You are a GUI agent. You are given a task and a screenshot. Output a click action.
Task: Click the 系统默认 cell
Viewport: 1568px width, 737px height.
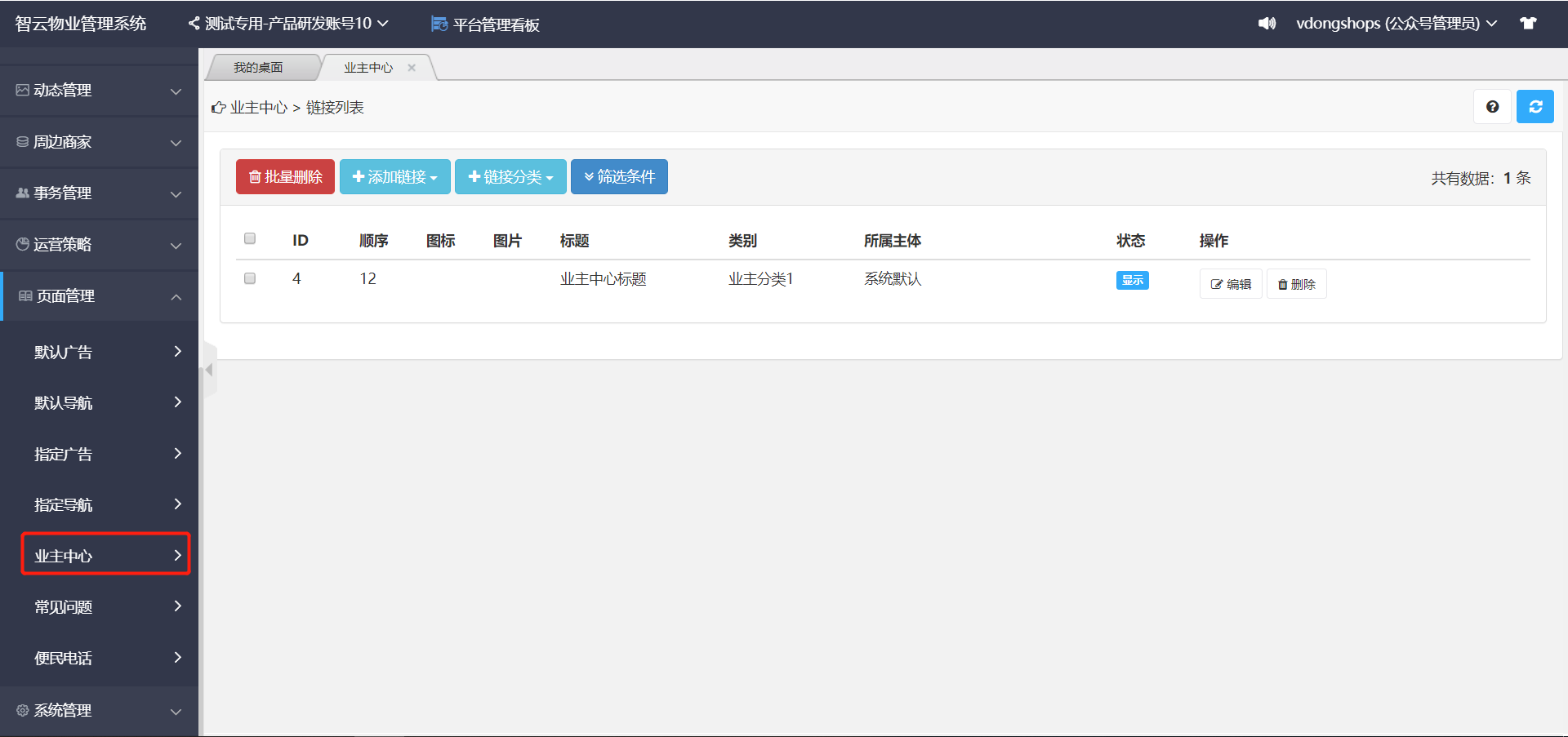pyautogui.click(x=893, y=279)
